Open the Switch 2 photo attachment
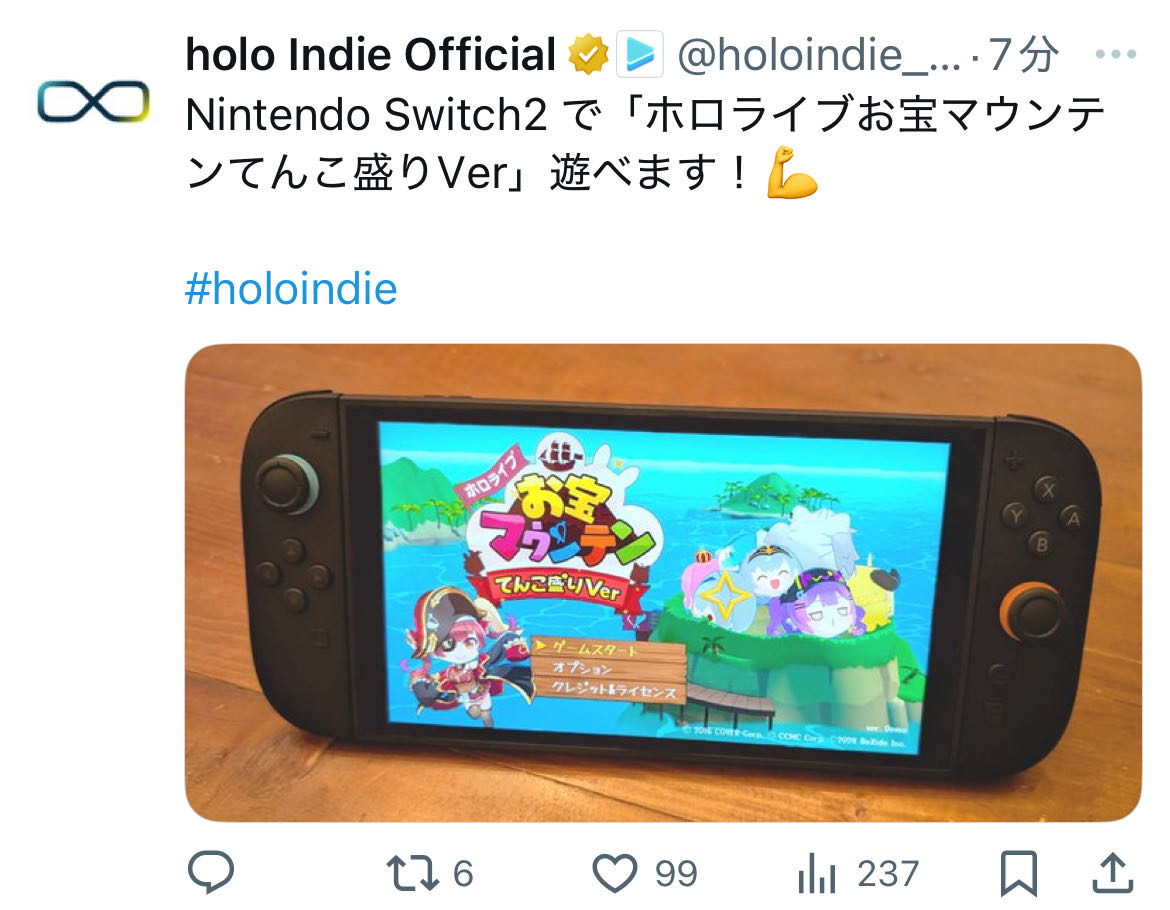 (x=663, y=583)
